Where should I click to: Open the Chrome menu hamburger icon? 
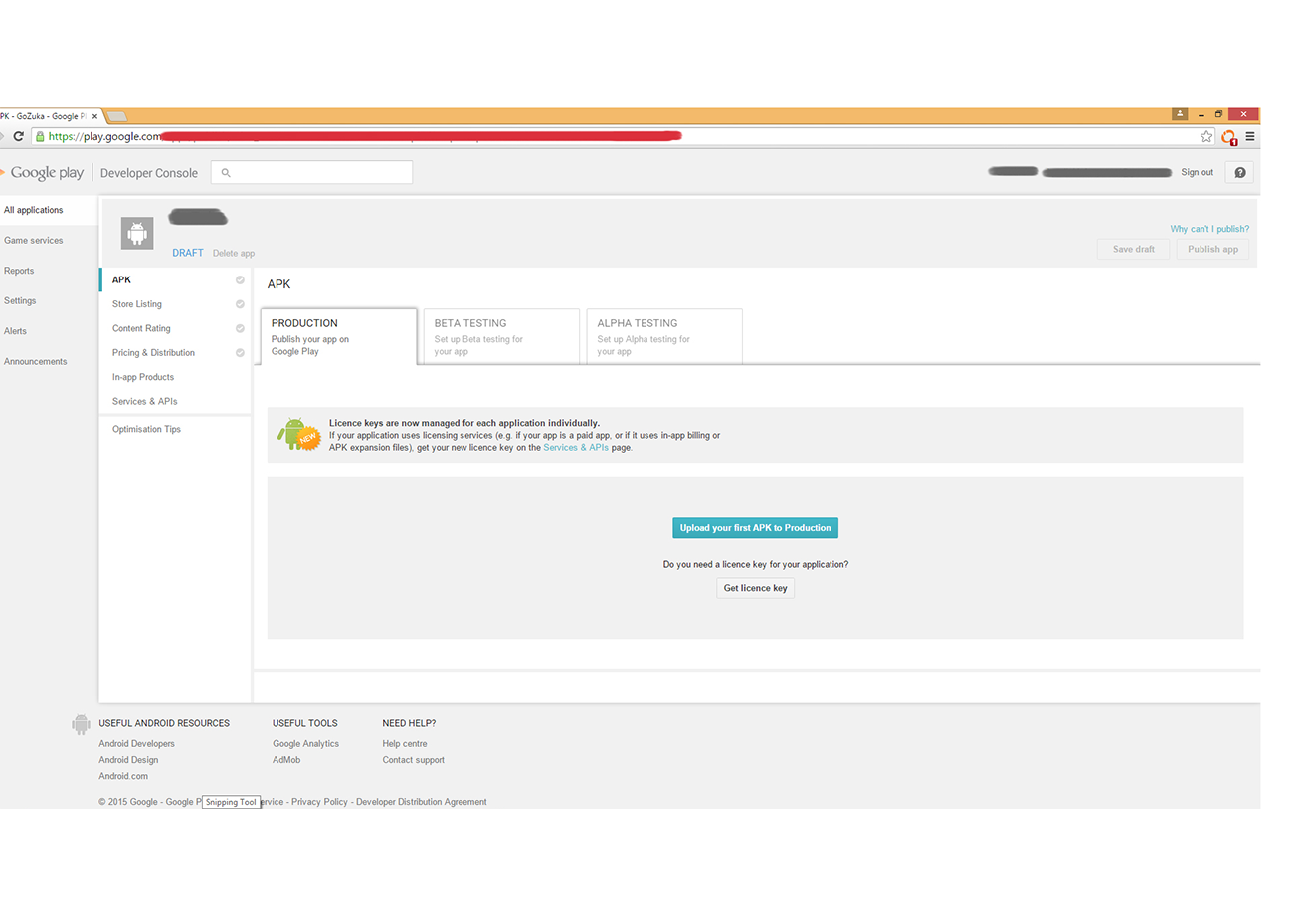(x=1250, y=136)
